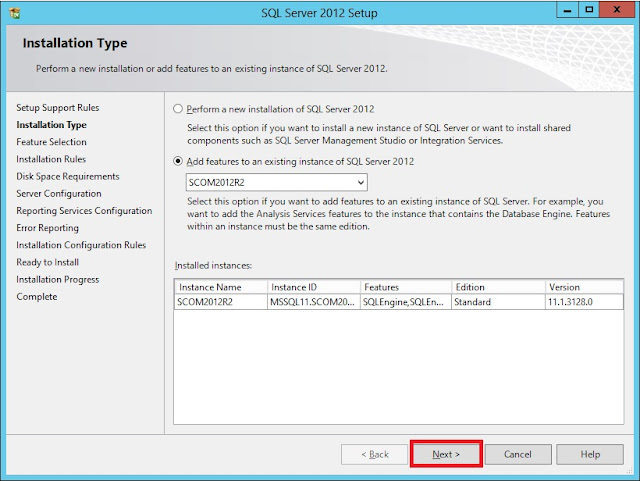640x481 pixels.
Task: Click the Next button
Action: pos(446,454)
